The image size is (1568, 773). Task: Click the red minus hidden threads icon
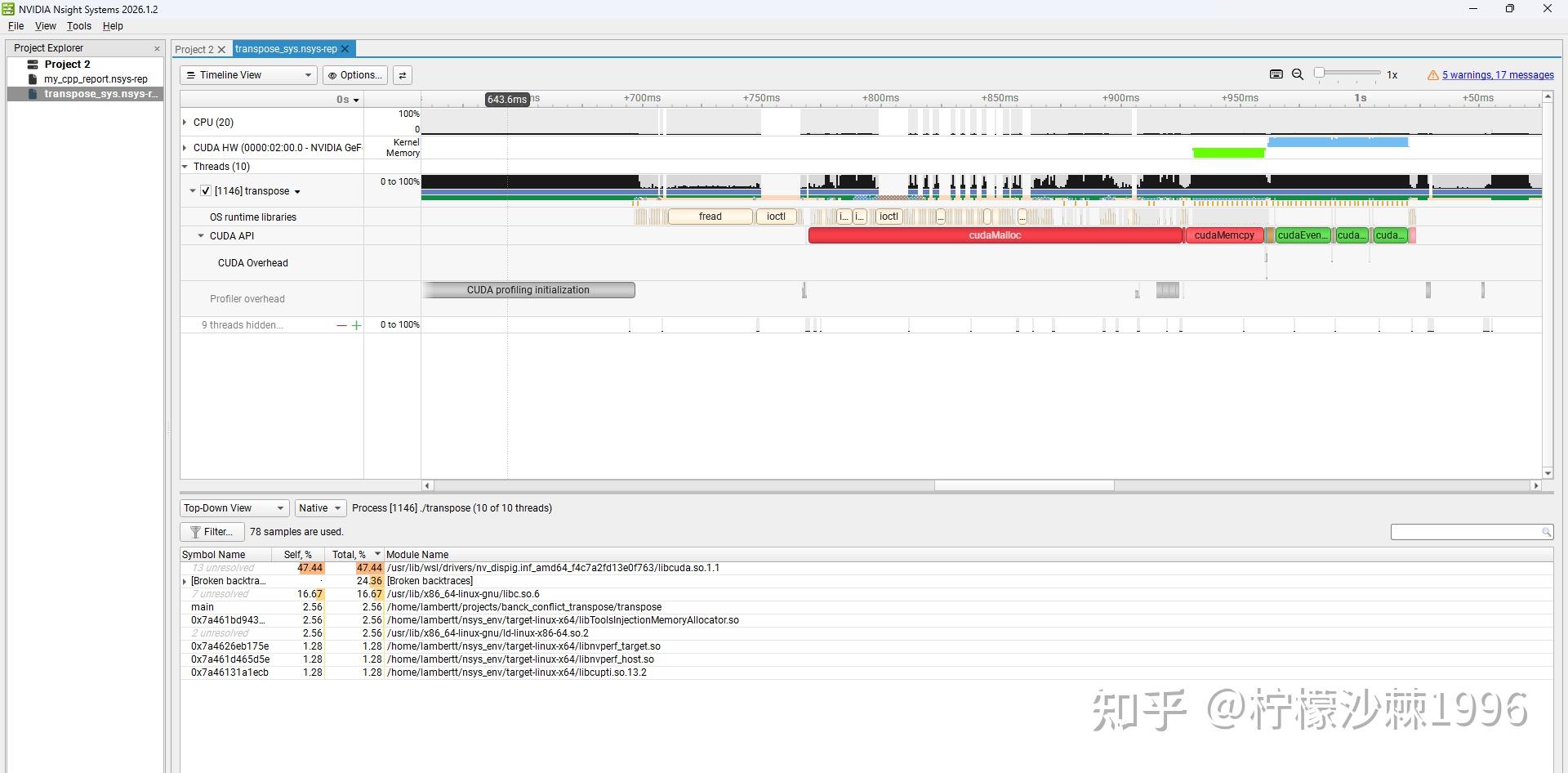coord(341,325)
